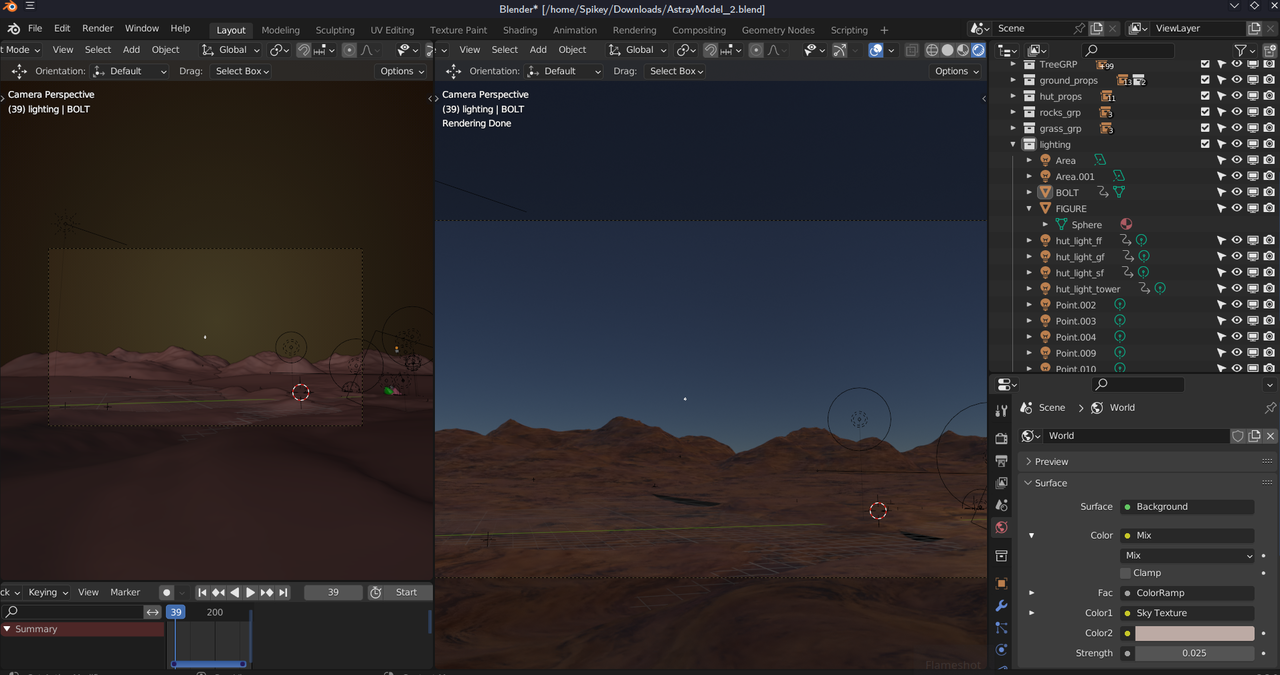
Task: Open the Object properties orange square tab
Action: point(1001,583)
